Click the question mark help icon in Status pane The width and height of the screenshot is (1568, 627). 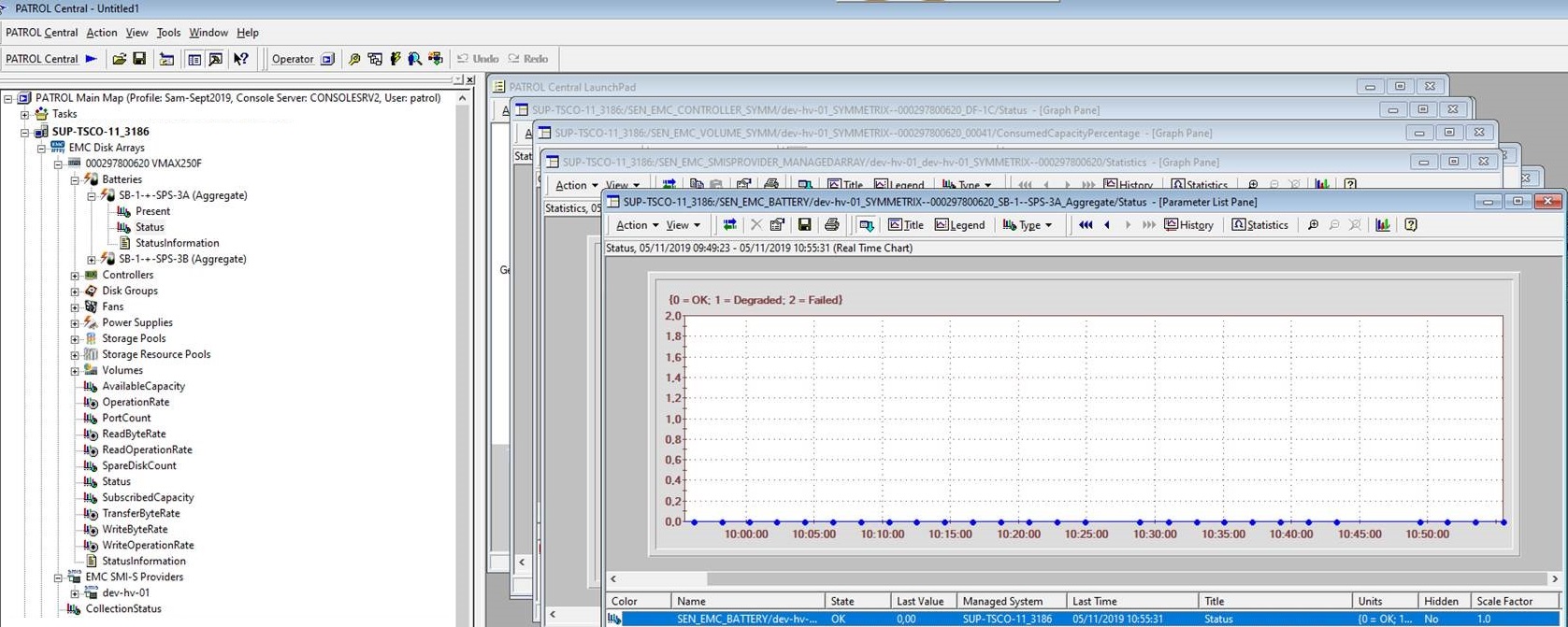[x=1411, y=225]
